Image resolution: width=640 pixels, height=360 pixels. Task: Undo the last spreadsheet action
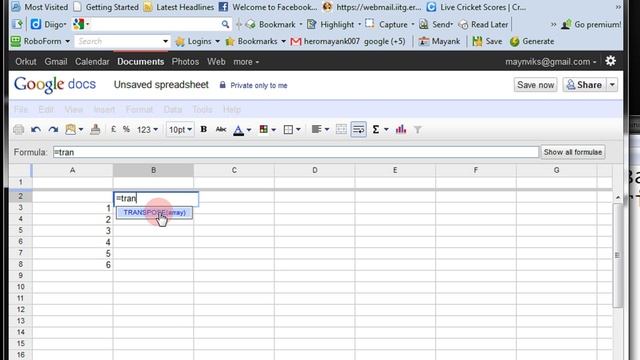(36, 130)
